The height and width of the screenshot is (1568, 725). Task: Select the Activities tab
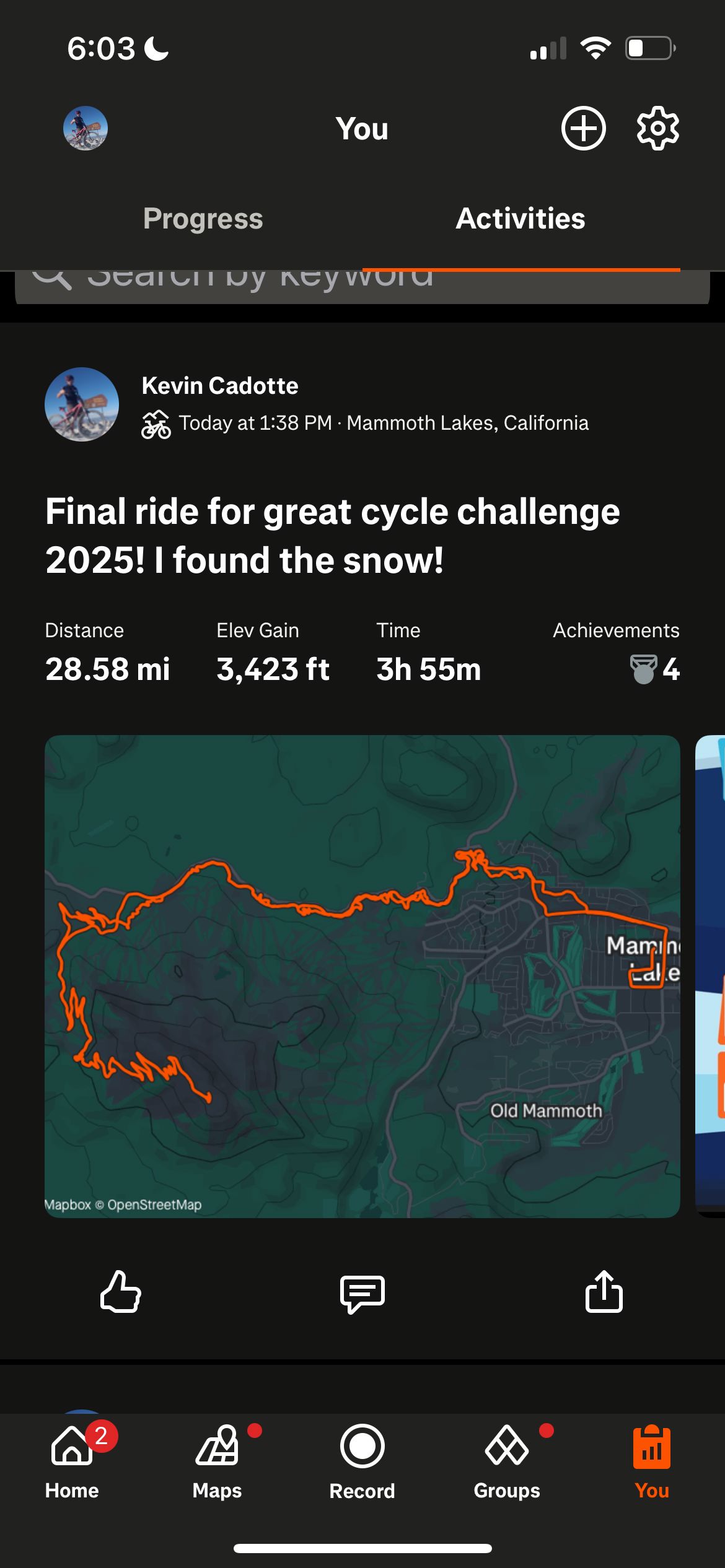click(521, 219)
